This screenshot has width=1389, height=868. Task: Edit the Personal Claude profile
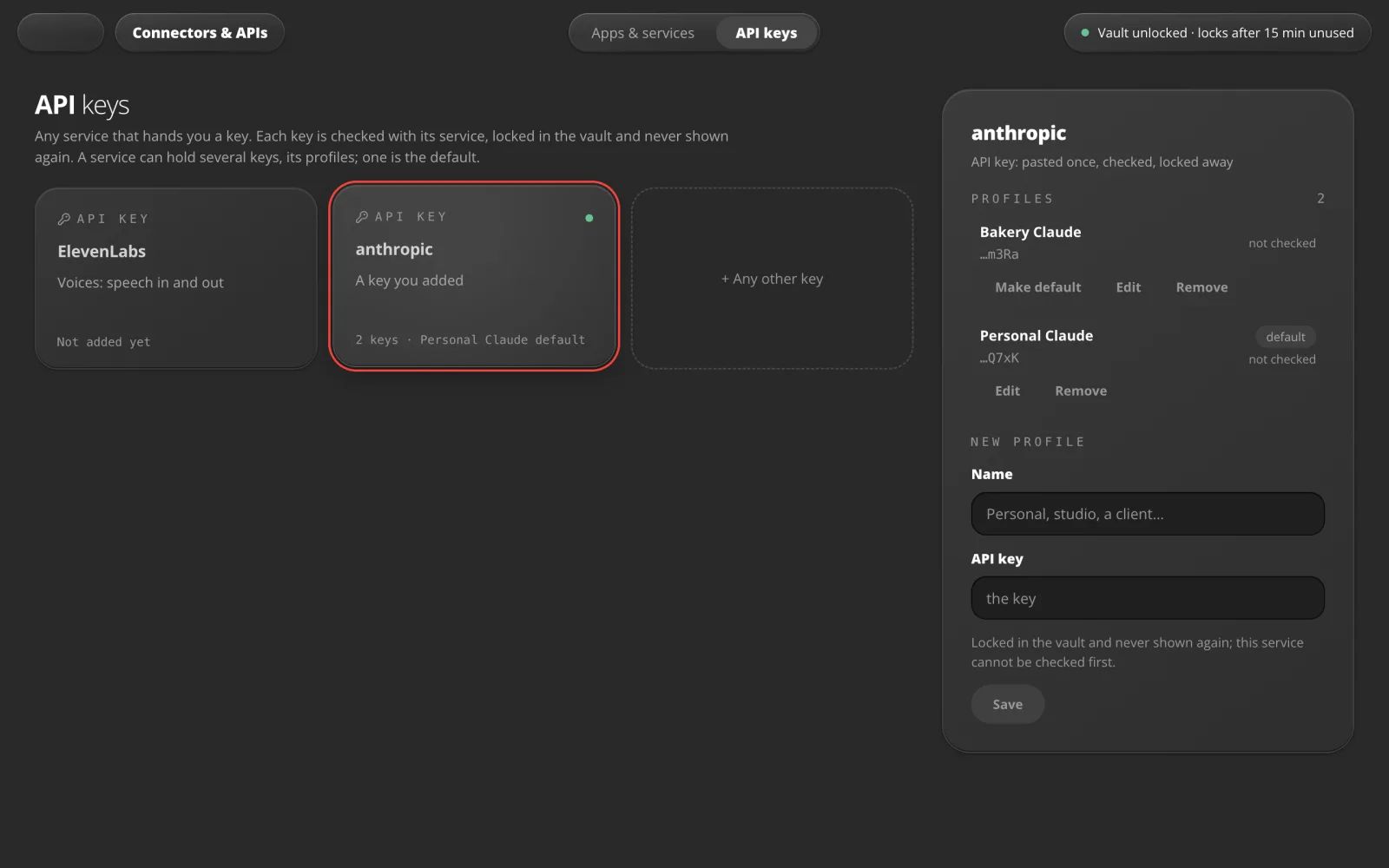(x=1007, y=391)
